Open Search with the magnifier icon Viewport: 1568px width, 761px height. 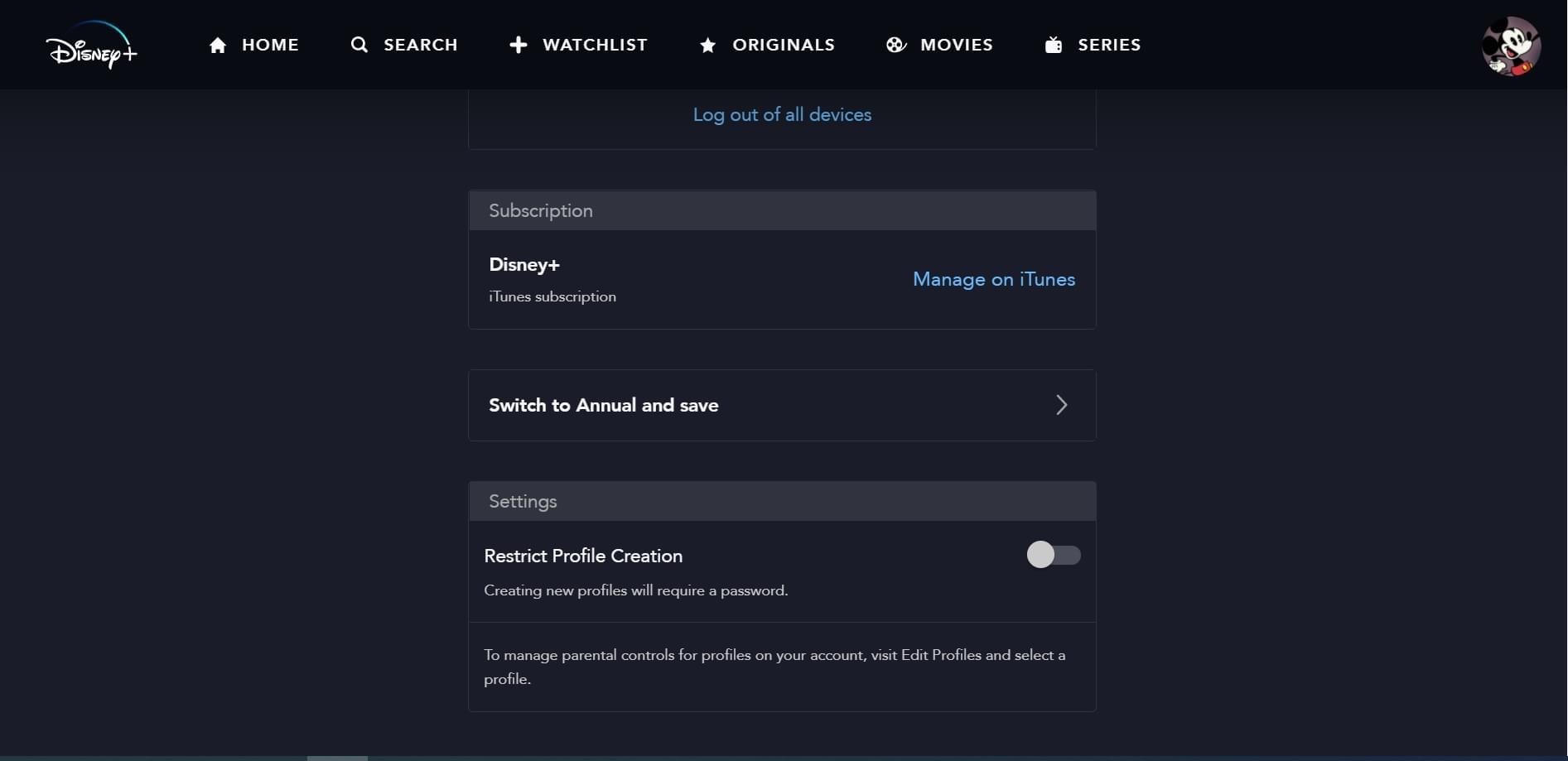[x=359, y=45]
